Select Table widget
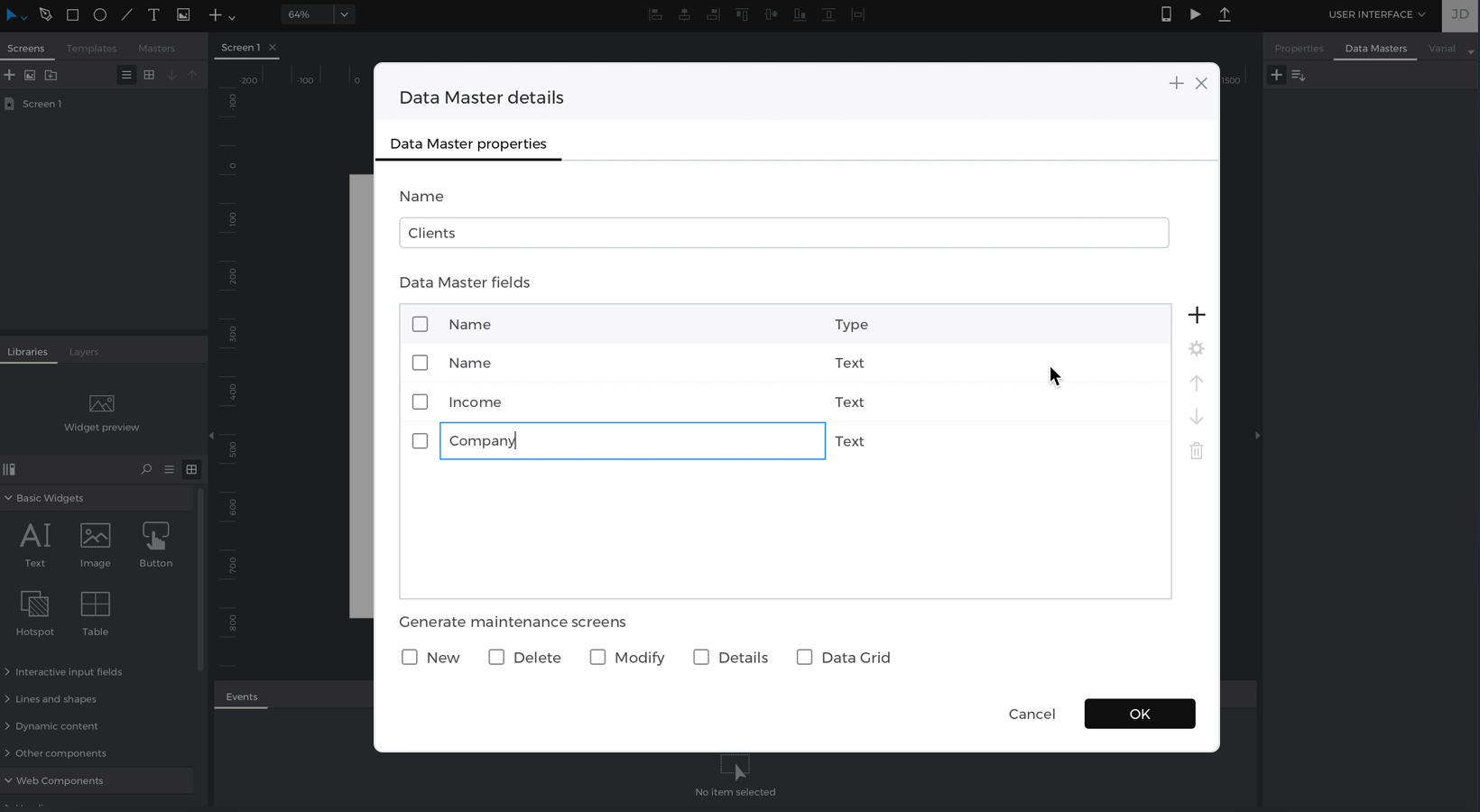 pos(95,614)
